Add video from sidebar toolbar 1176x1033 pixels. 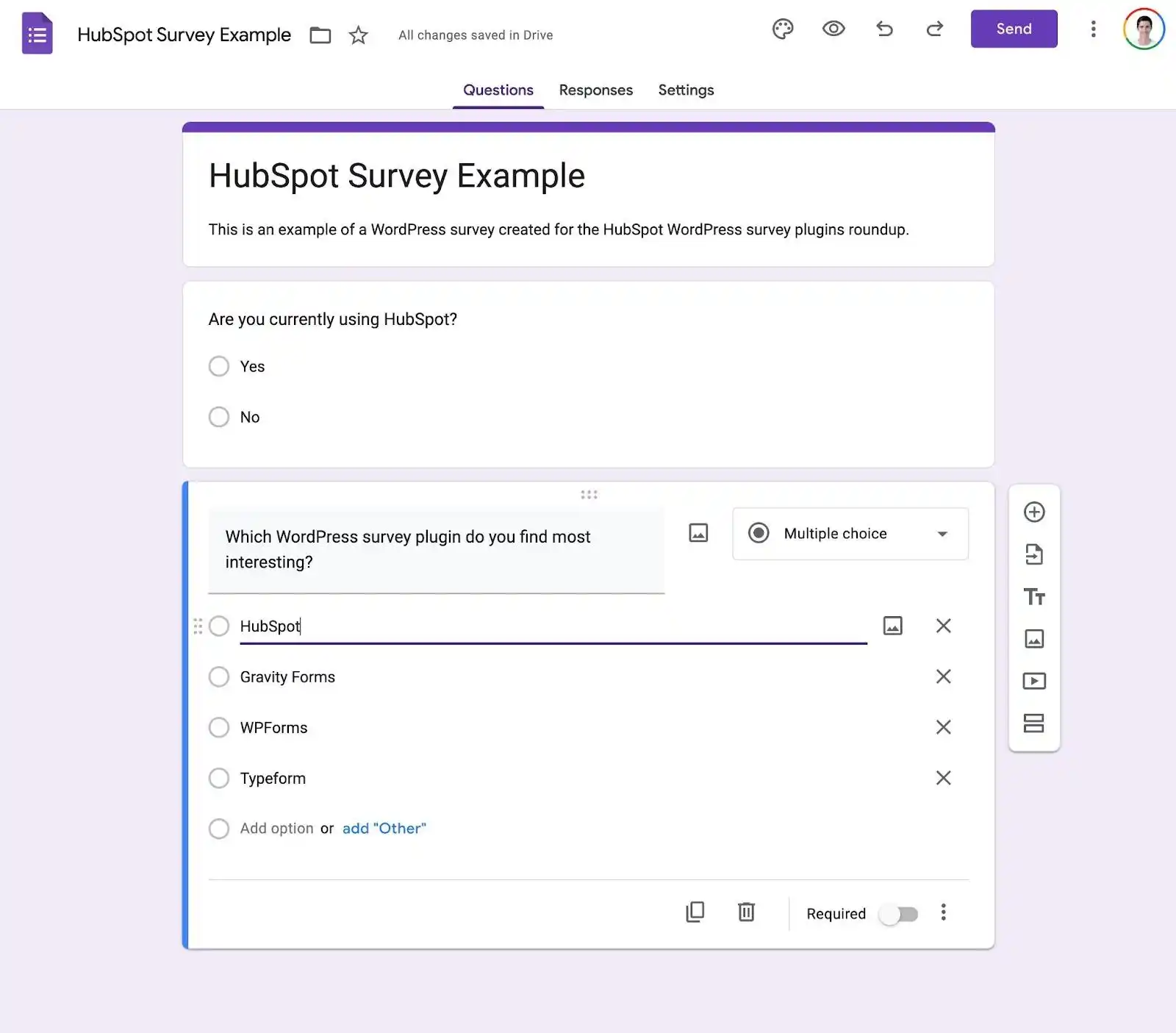click(x=1034, y=682)
